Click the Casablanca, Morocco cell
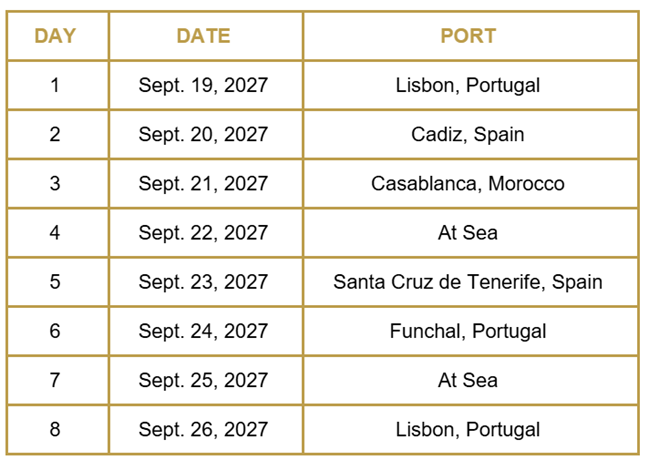Screen dimensions: 649x460 point(468,184)
